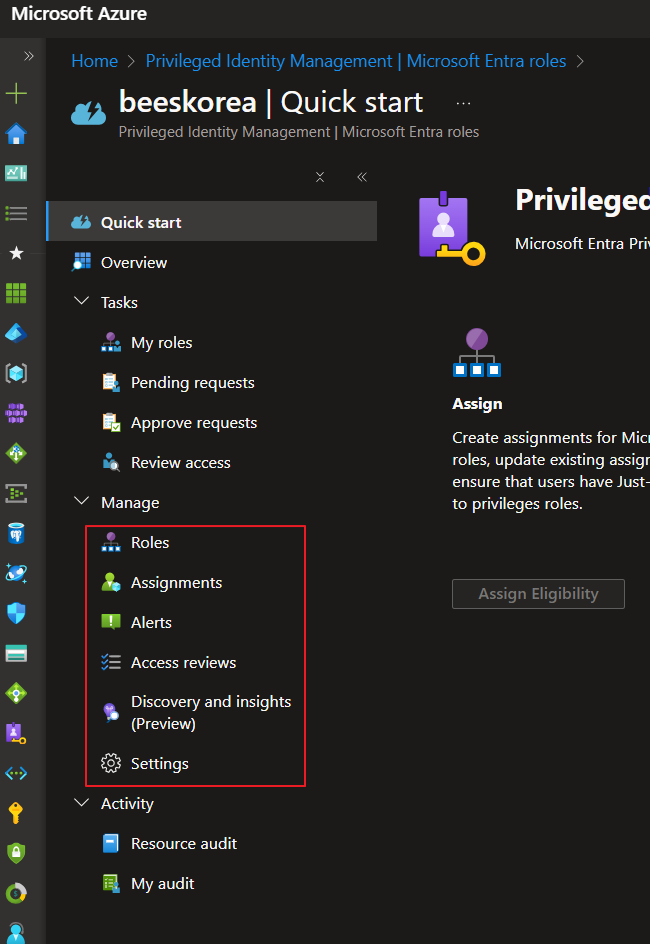Viewport: 650px width, 944px height.
Task: Open the Home icon in the left sidebar
Action: click(16, 134)
